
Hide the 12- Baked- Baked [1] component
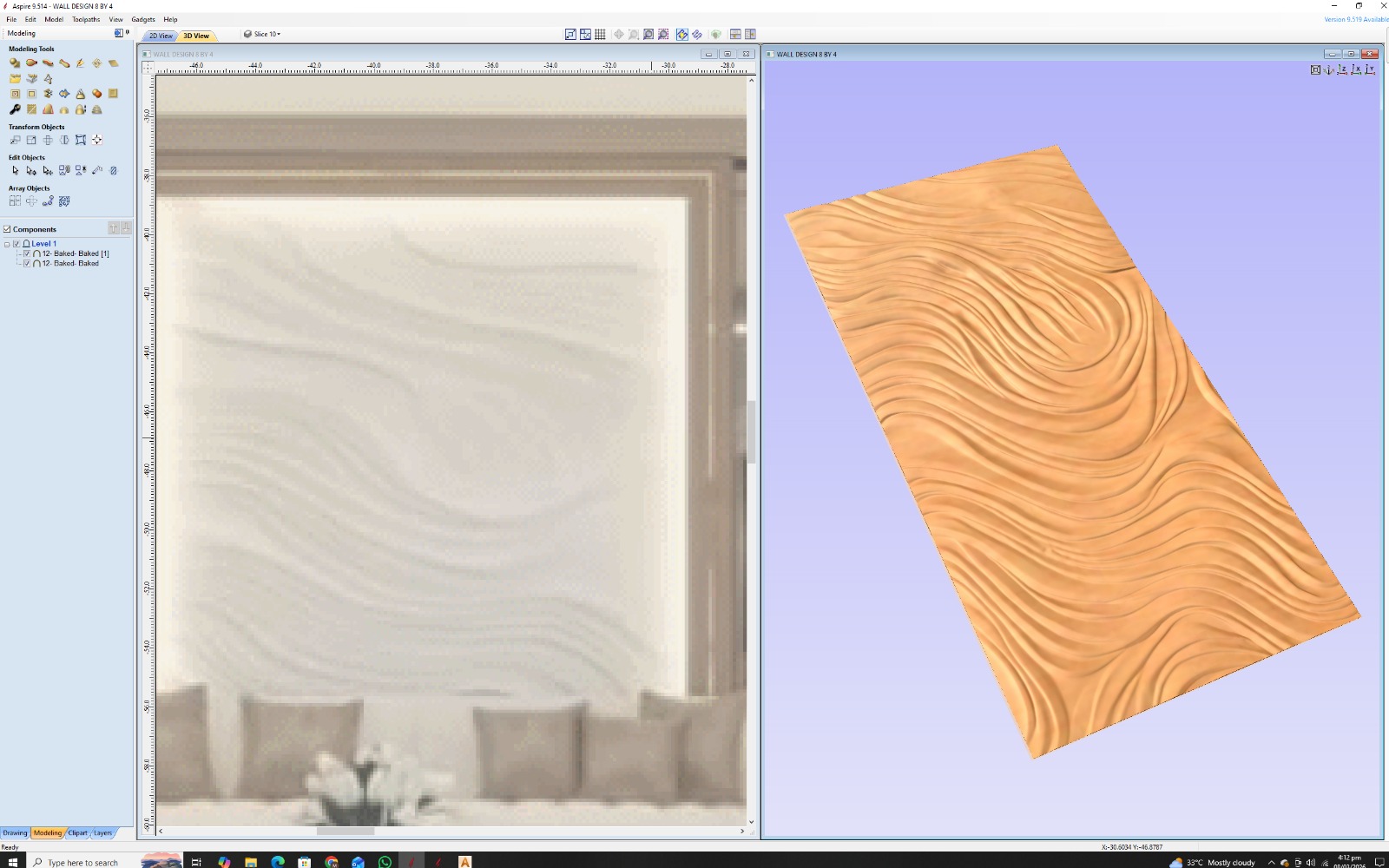27,253
